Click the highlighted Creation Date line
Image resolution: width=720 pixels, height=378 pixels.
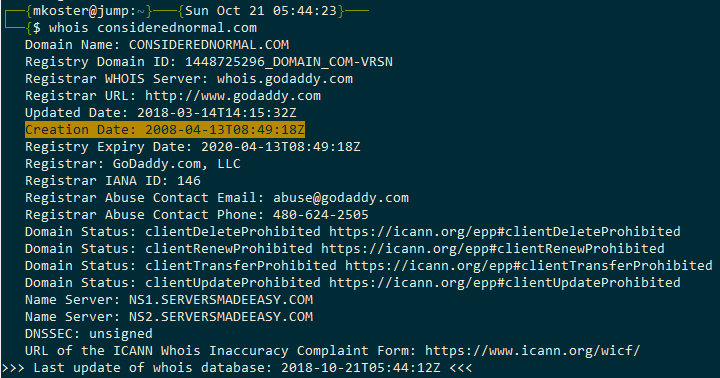[x=165, y=130]
